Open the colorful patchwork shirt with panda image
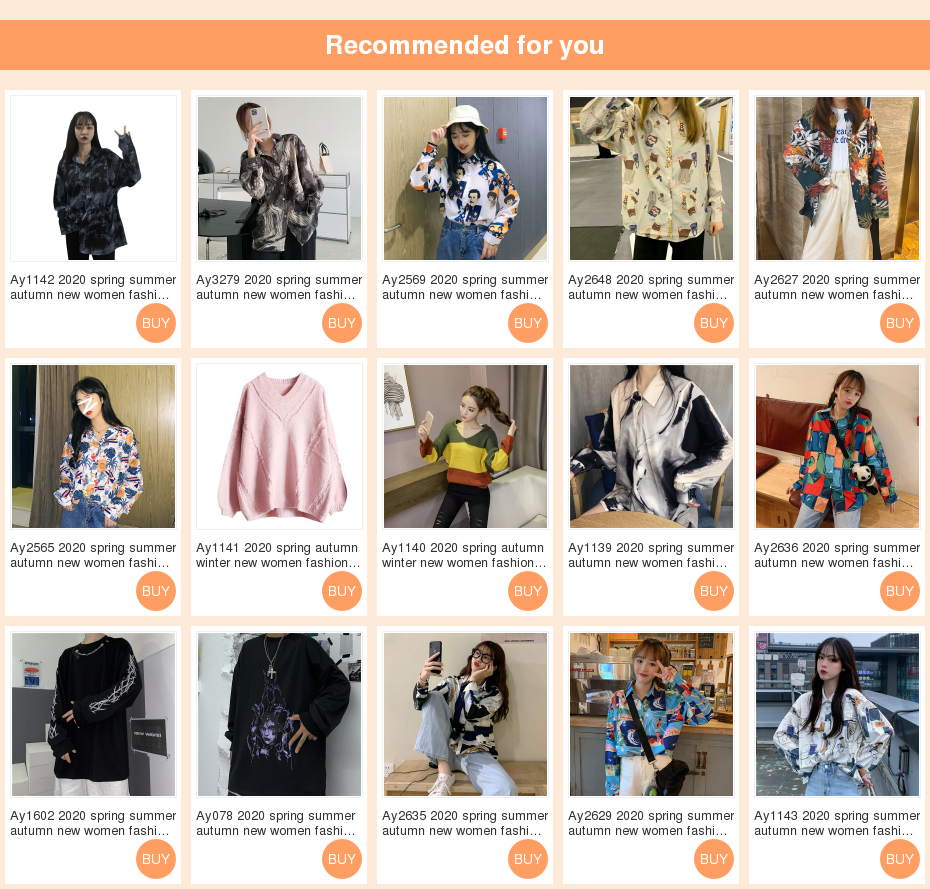 tap(837, 447)
